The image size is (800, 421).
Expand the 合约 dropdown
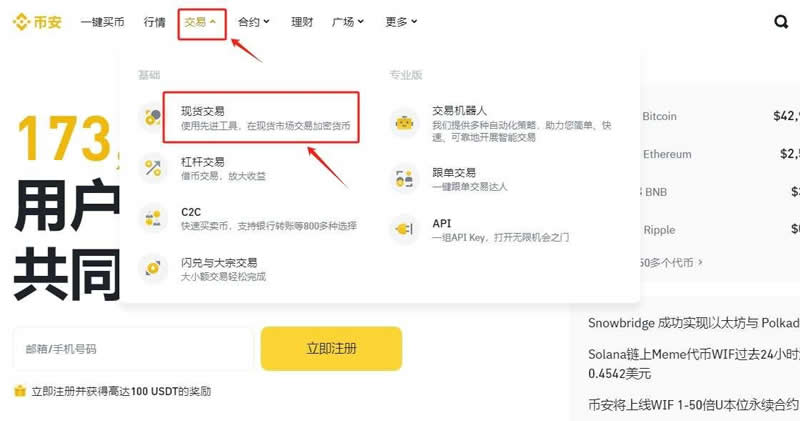[x=254, y=22]
